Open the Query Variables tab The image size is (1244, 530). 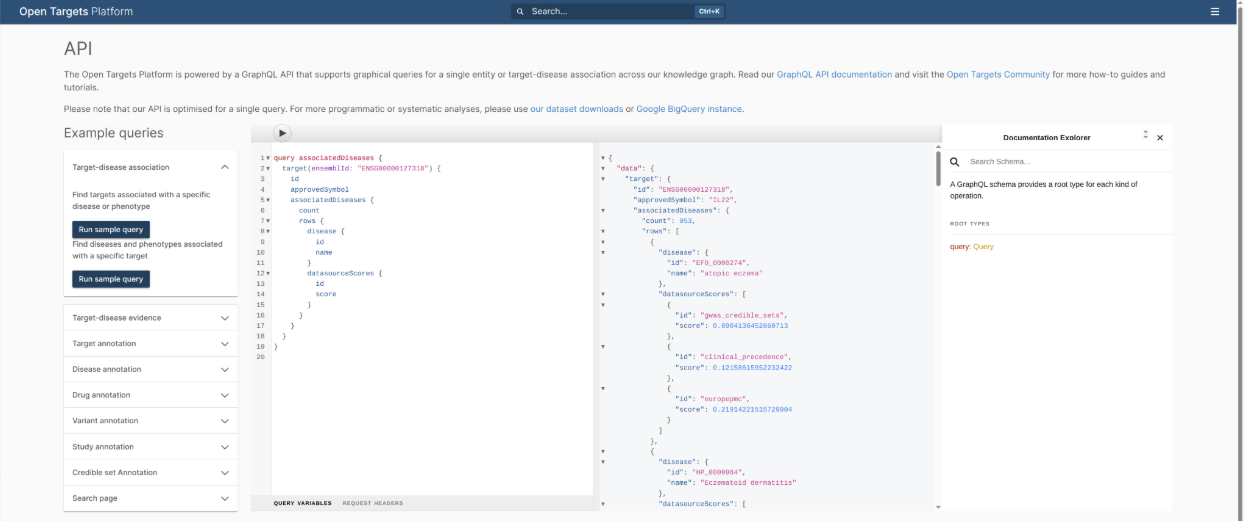click(x=303, y=503)
